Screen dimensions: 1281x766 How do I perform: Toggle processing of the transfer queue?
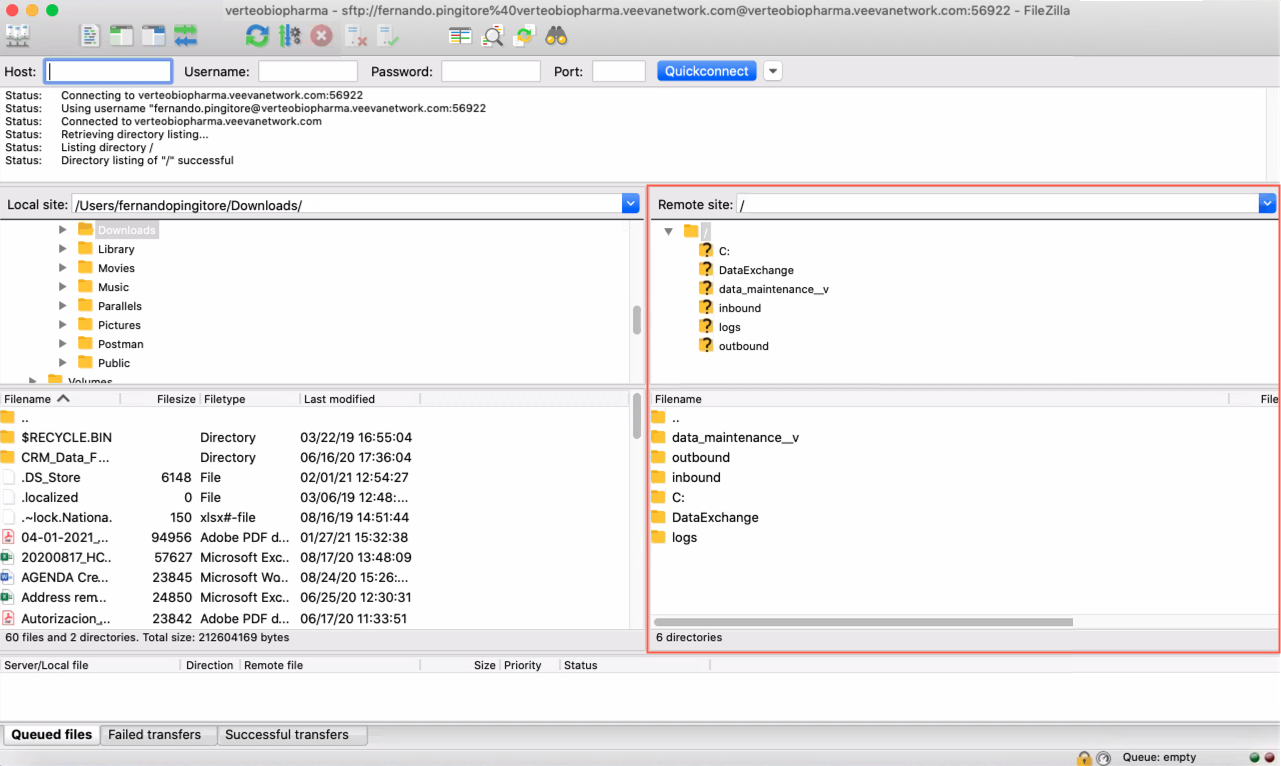click(x=290, y=36)
